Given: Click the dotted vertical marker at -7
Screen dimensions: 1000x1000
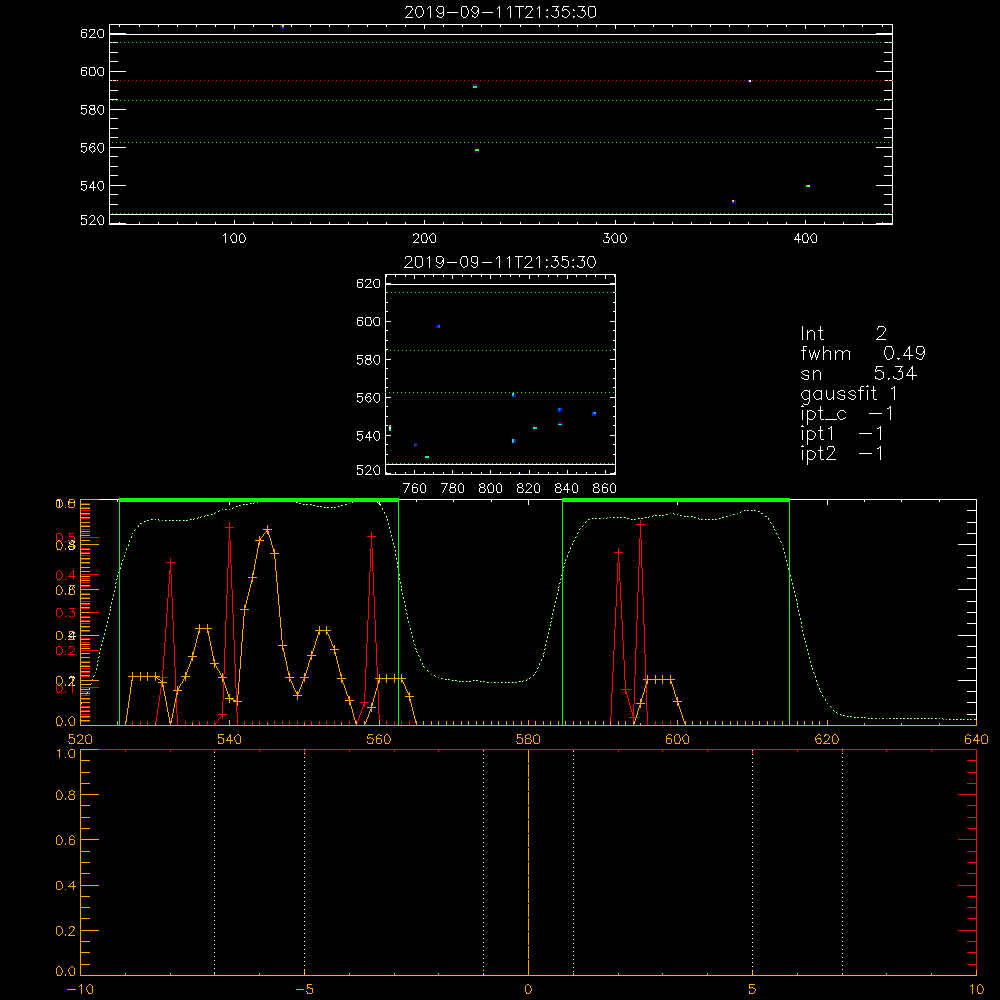Looking at the screenshot, I should 214,862.
